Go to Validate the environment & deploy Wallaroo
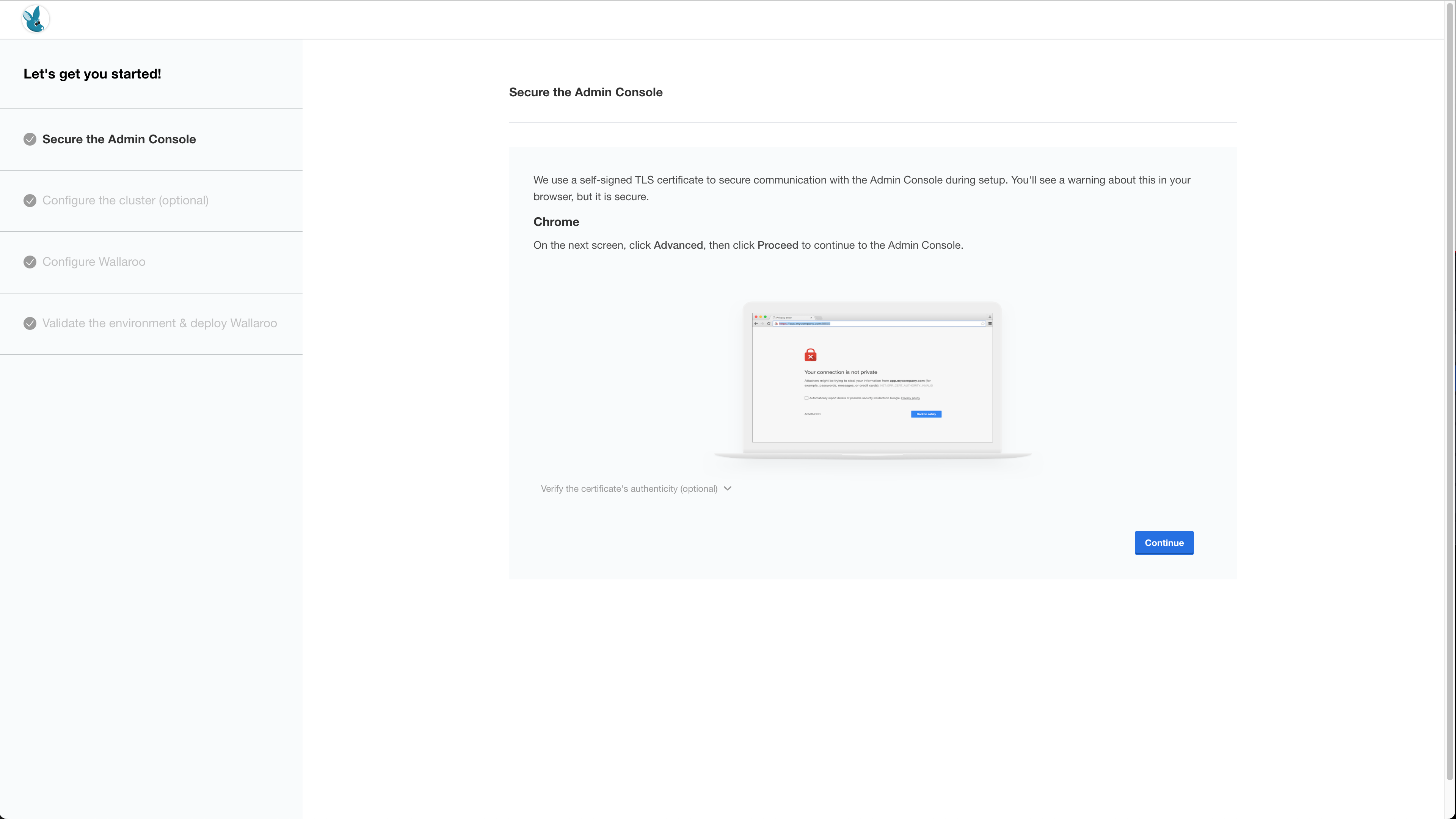Screen dimensions: 1456x819 (x=159, y=323)
